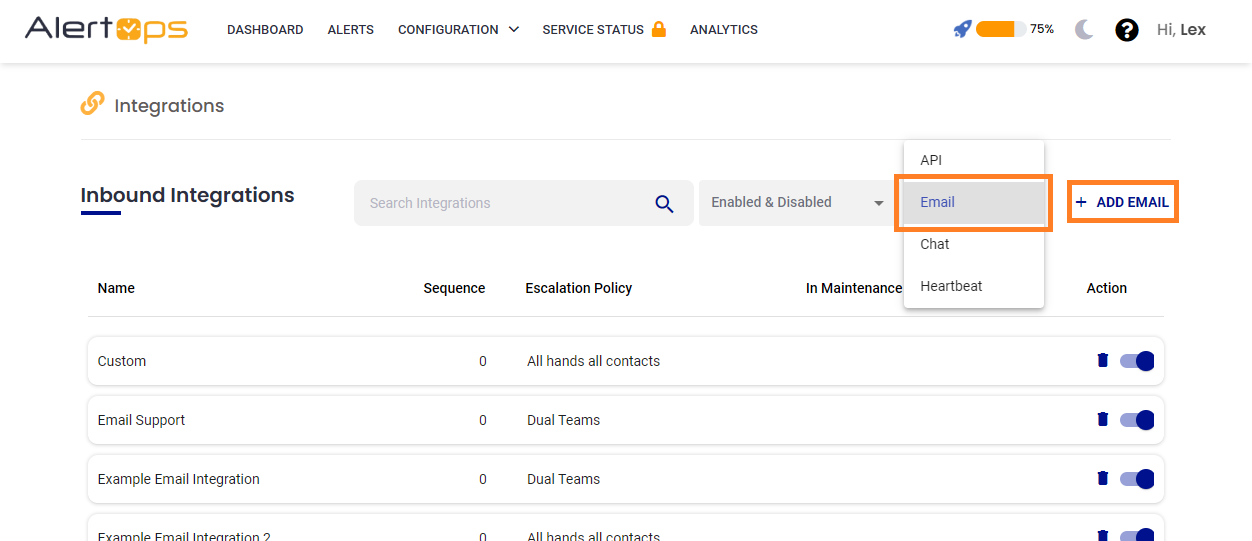Click the search magnifier icon
Image resolution: width=1252 pixels, height=541 pixels.
pyautogui.click(x=664, y=203)
